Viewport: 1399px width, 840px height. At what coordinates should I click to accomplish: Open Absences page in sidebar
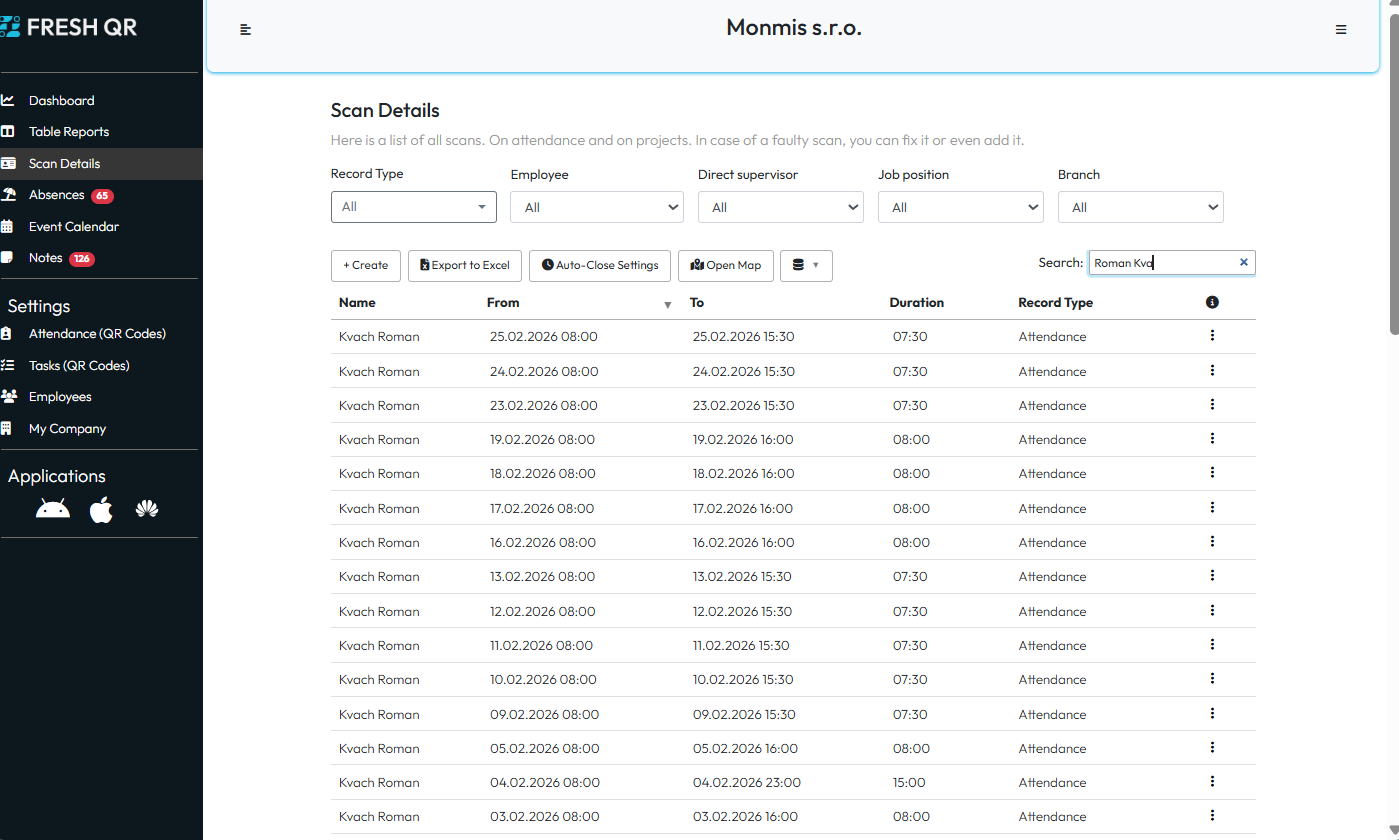pos(56,195)
